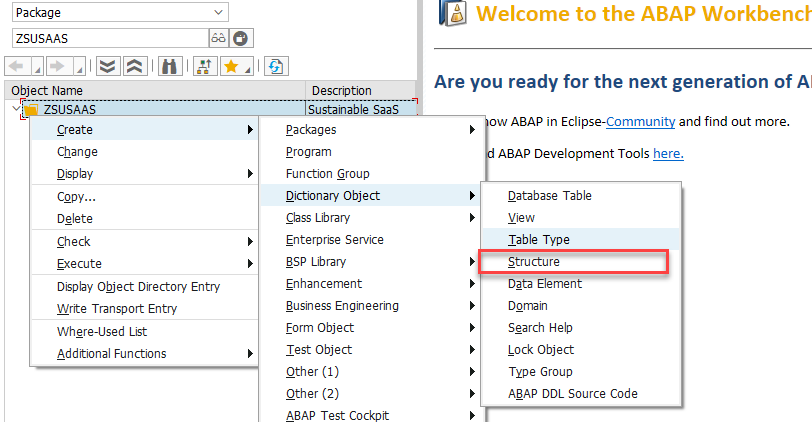Click the Description column header
Image resolution: width=812 pixels, height=422 pixels.
(x=360, y=91)
